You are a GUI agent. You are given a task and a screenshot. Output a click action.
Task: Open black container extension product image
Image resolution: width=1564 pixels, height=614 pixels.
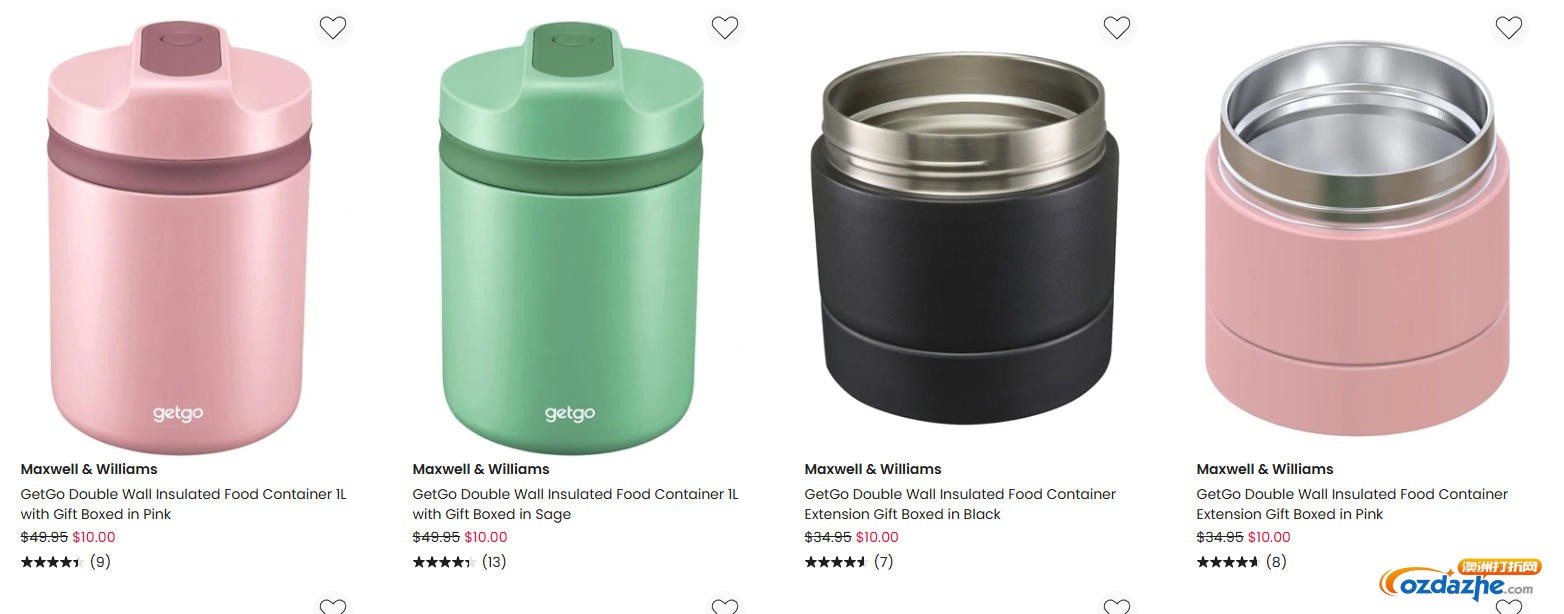tap(964, 235)
